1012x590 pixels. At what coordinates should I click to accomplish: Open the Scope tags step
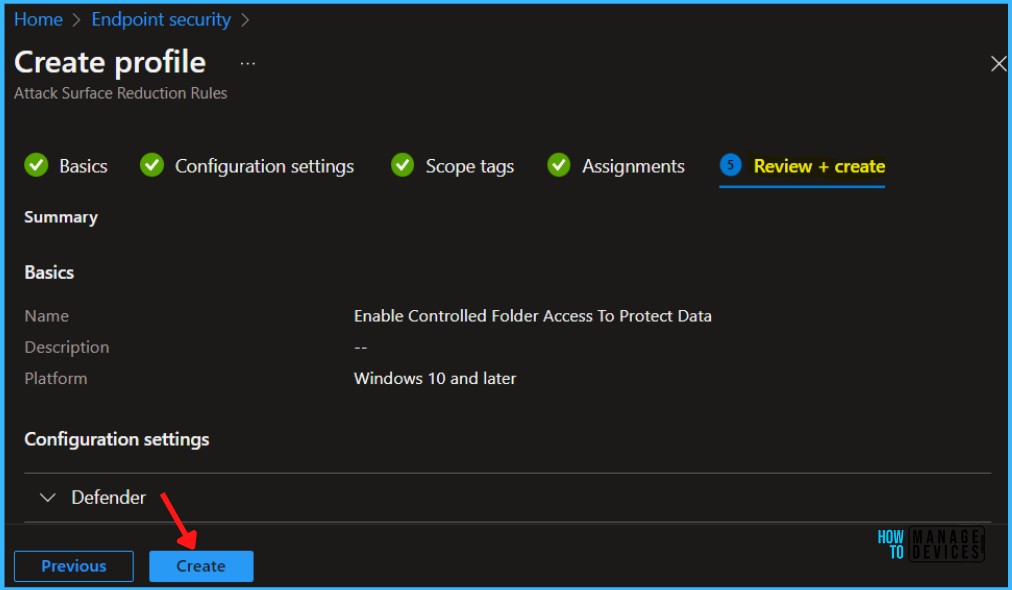tap(469, 167)
